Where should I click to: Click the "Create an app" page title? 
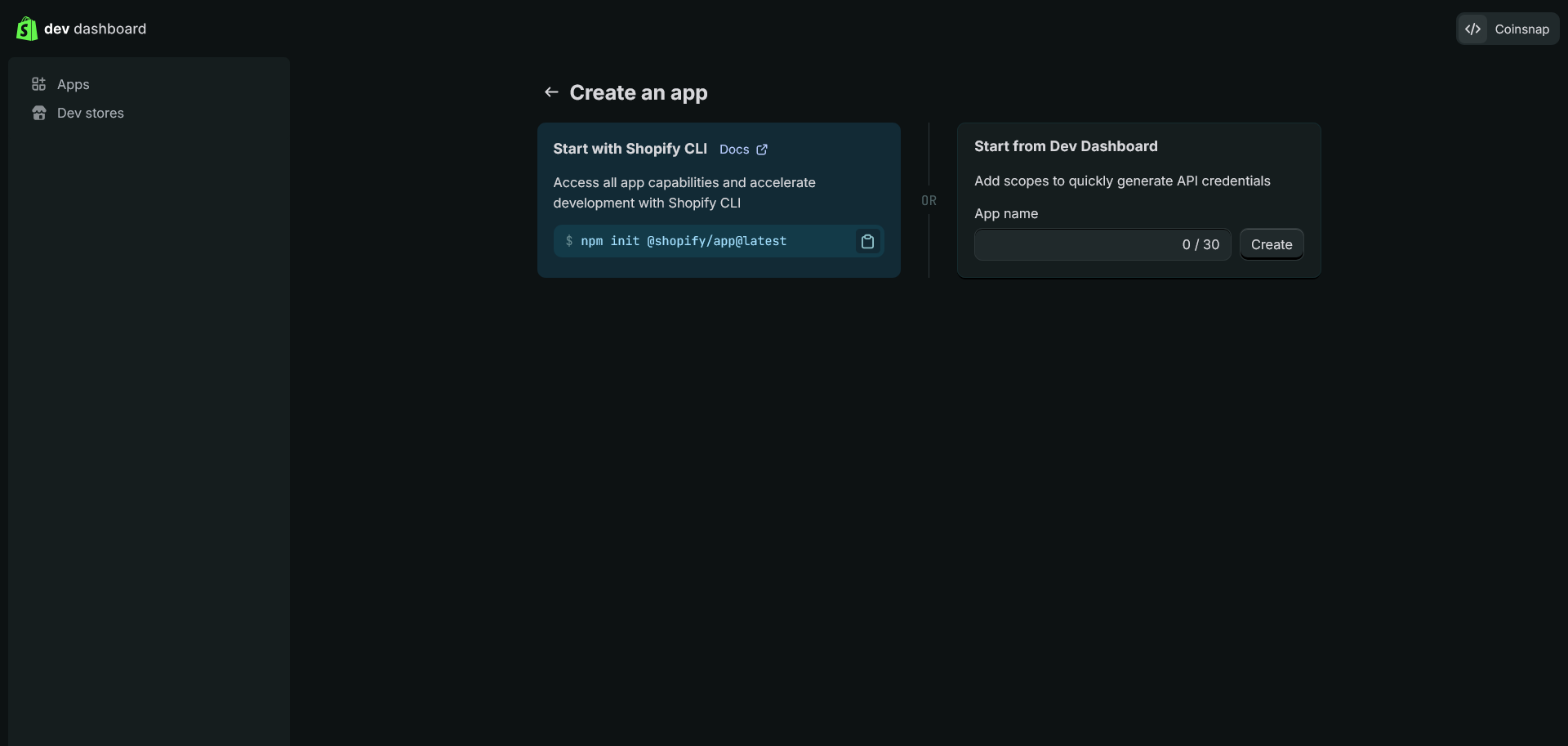tap(639, 92)
